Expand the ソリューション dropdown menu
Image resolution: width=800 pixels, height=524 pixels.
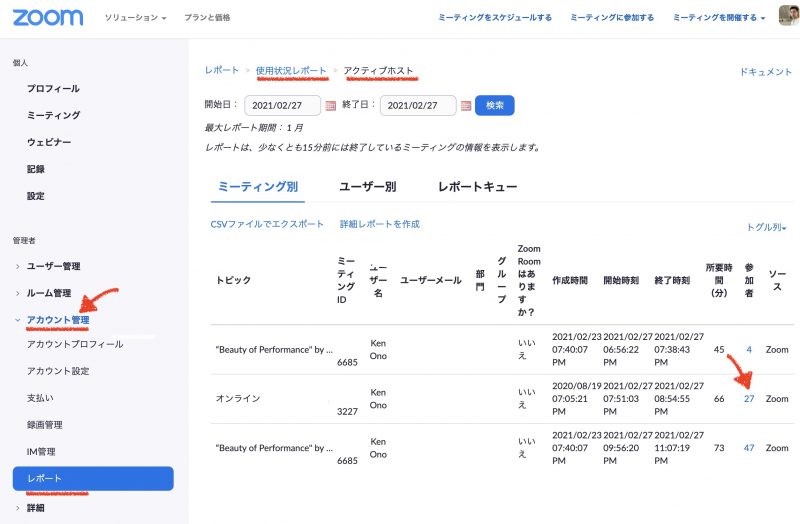pyautogui.click(x=136, y=18)
